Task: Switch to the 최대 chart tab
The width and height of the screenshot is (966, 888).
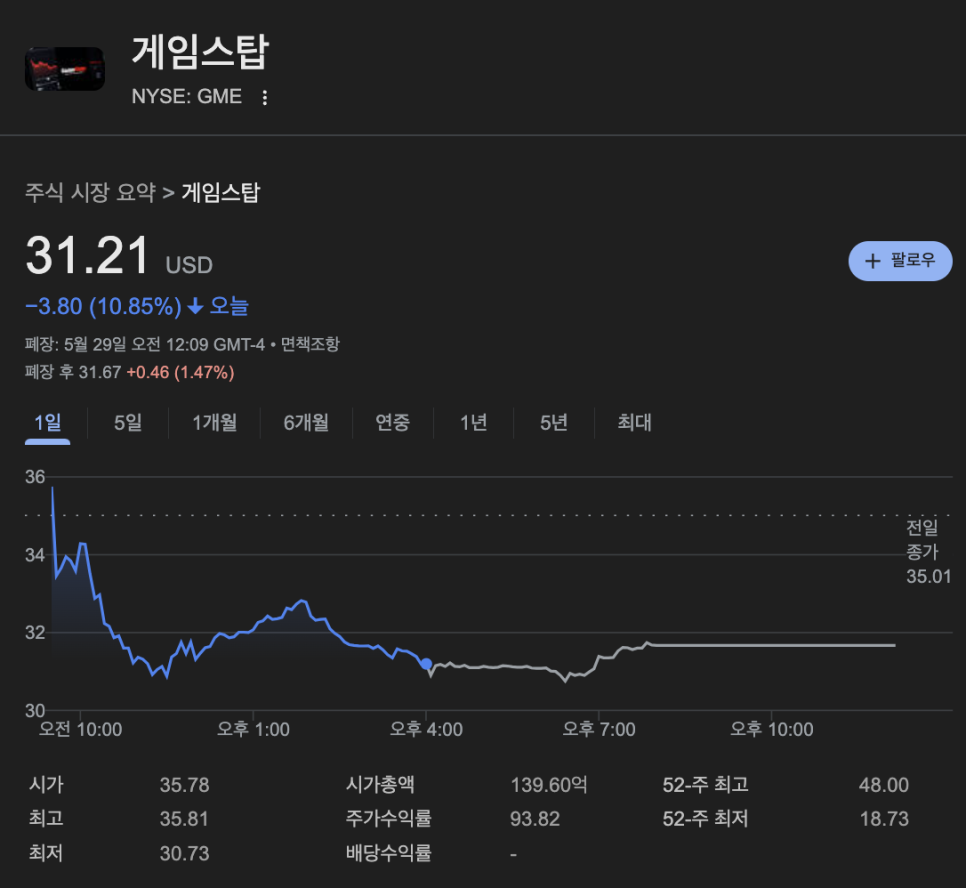Action: (x=635, y=423)
